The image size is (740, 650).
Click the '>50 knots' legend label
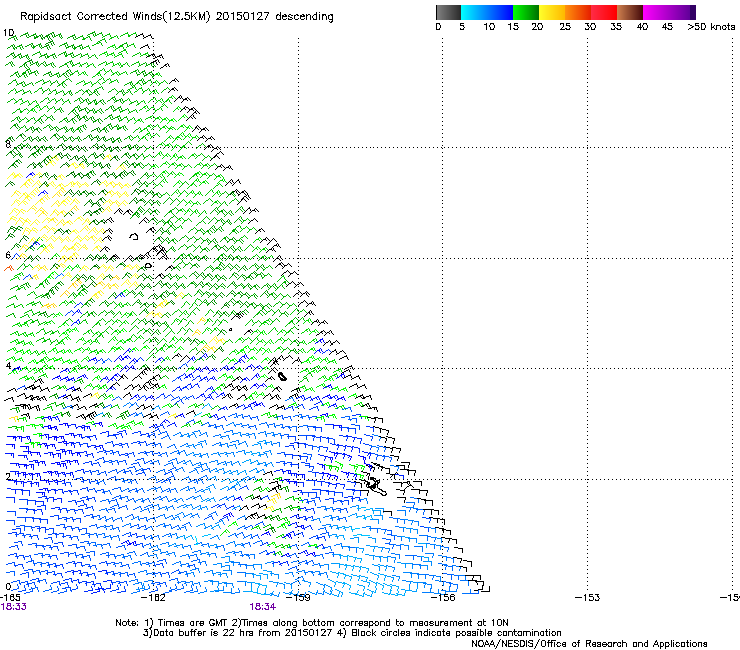(711, 27)
